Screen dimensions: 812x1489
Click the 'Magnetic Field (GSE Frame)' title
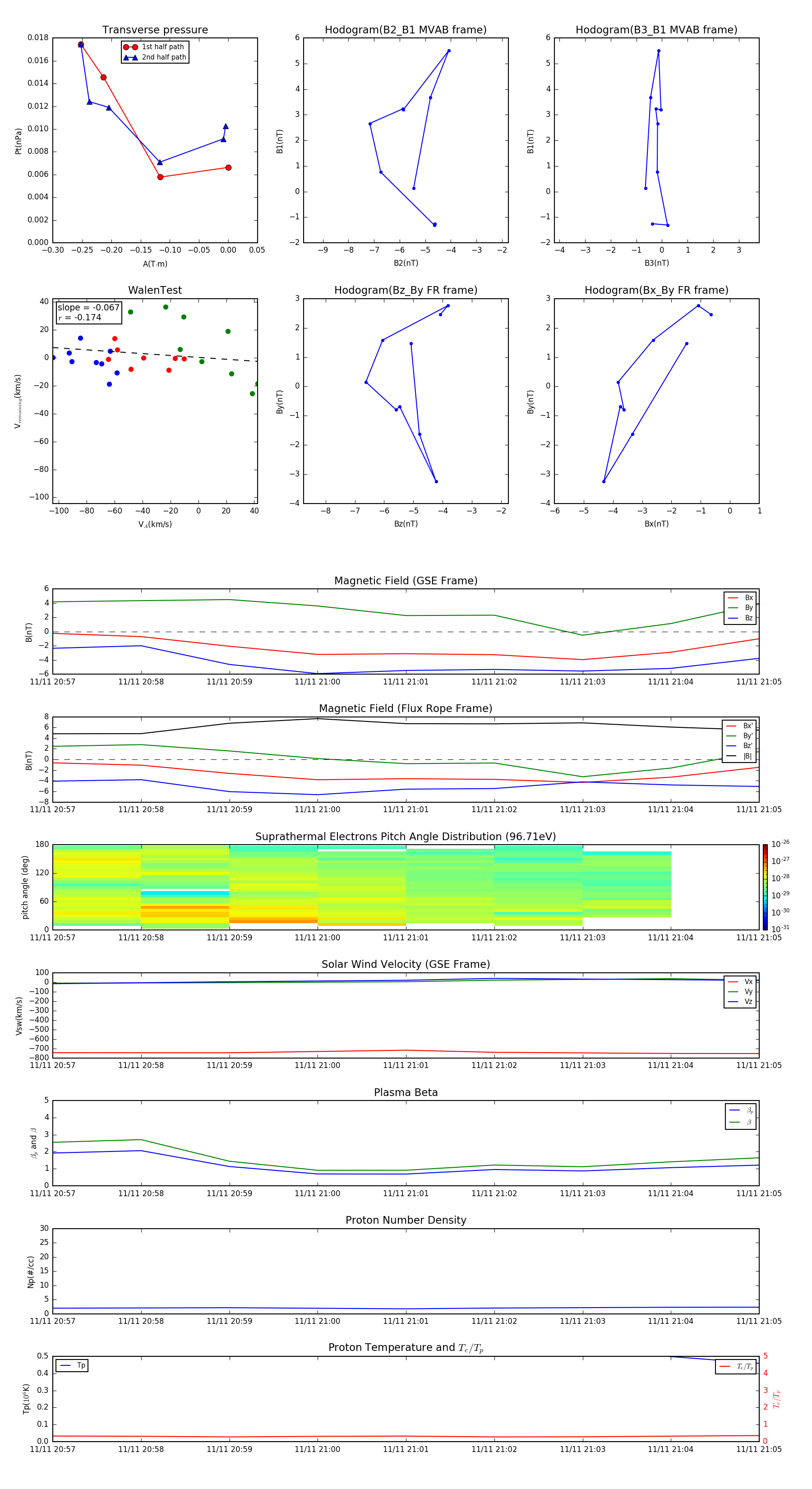pos(406,581)
